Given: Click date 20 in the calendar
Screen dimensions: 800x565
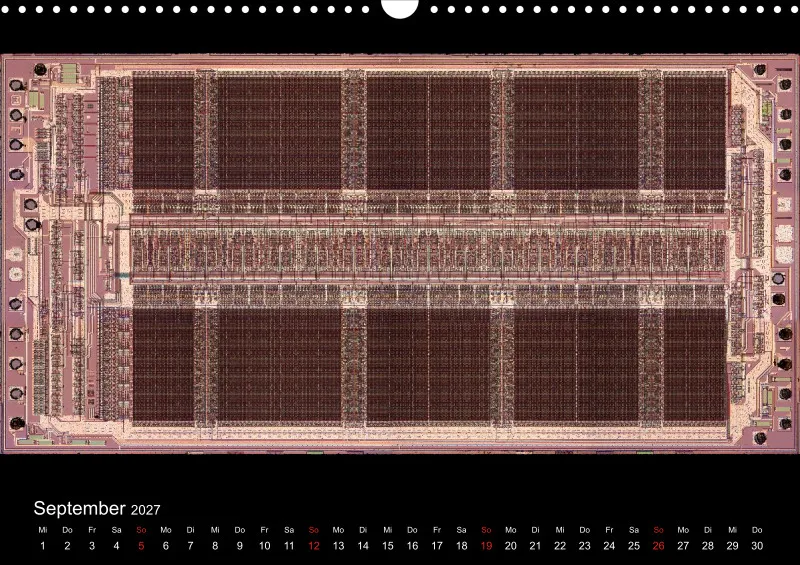Looking at the screenshot, I should click(x=511, y=546).
